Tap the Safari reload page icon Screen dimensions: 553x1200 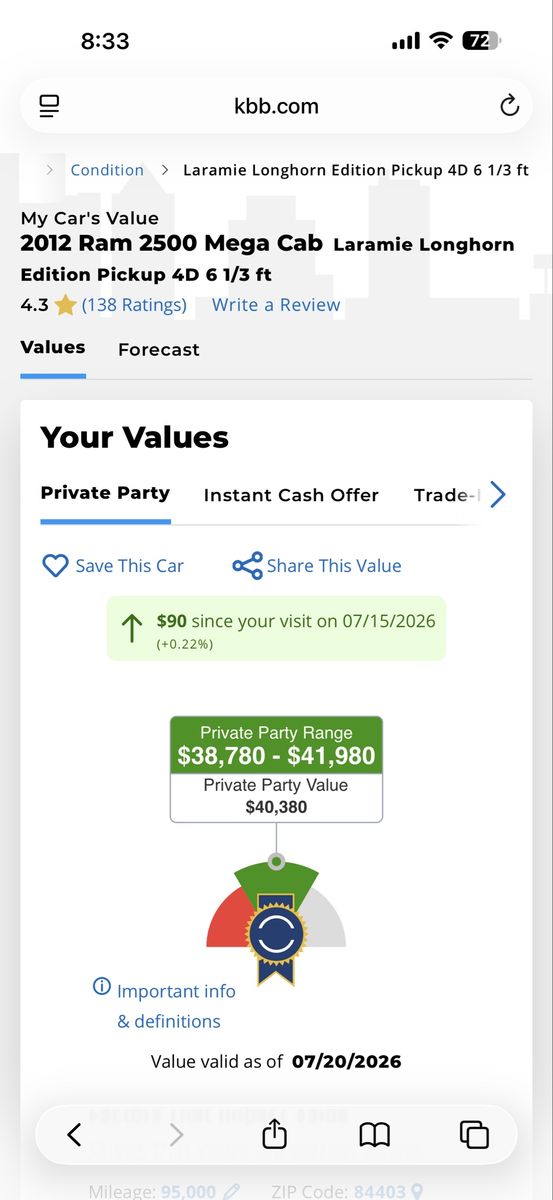pyautogui.click(x=509, y=106)
